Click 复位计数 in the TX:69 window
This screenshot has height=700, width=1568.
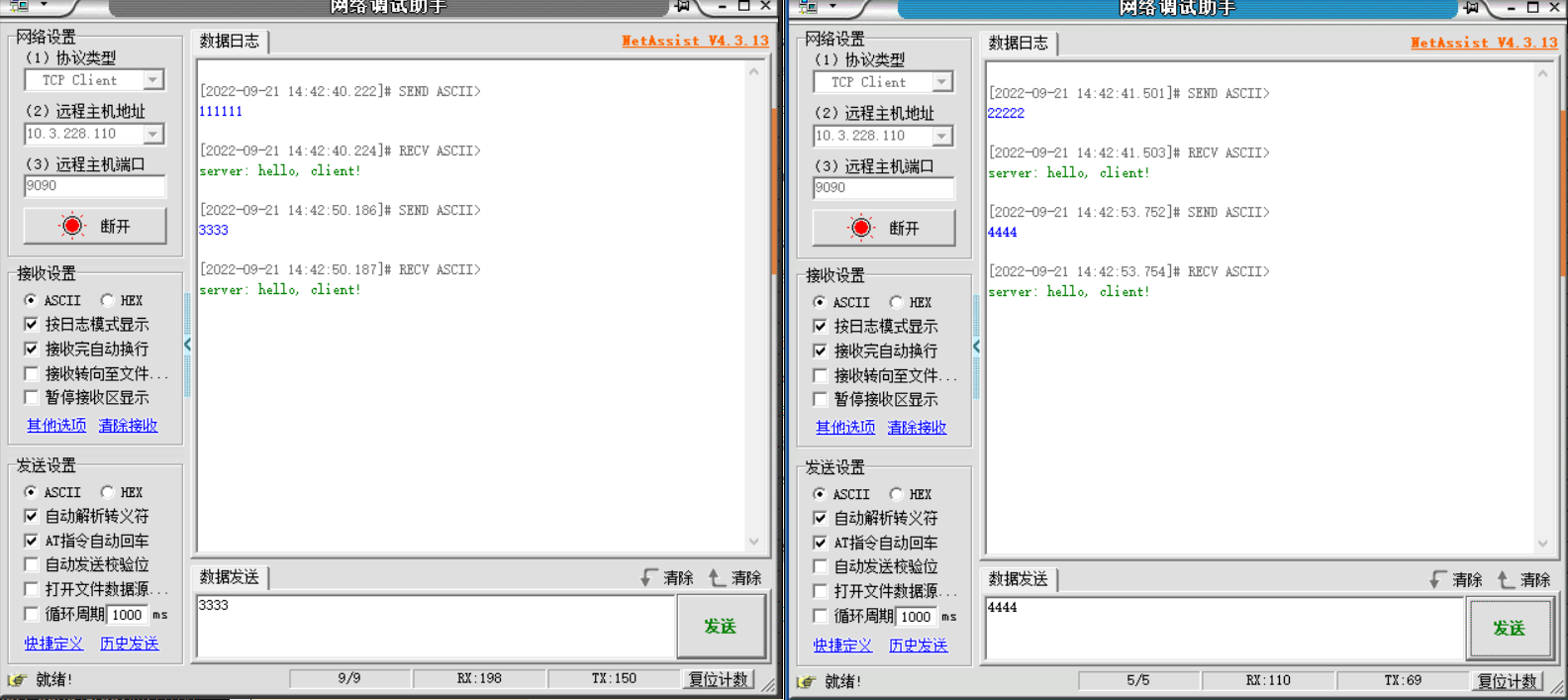[1508, 681]
